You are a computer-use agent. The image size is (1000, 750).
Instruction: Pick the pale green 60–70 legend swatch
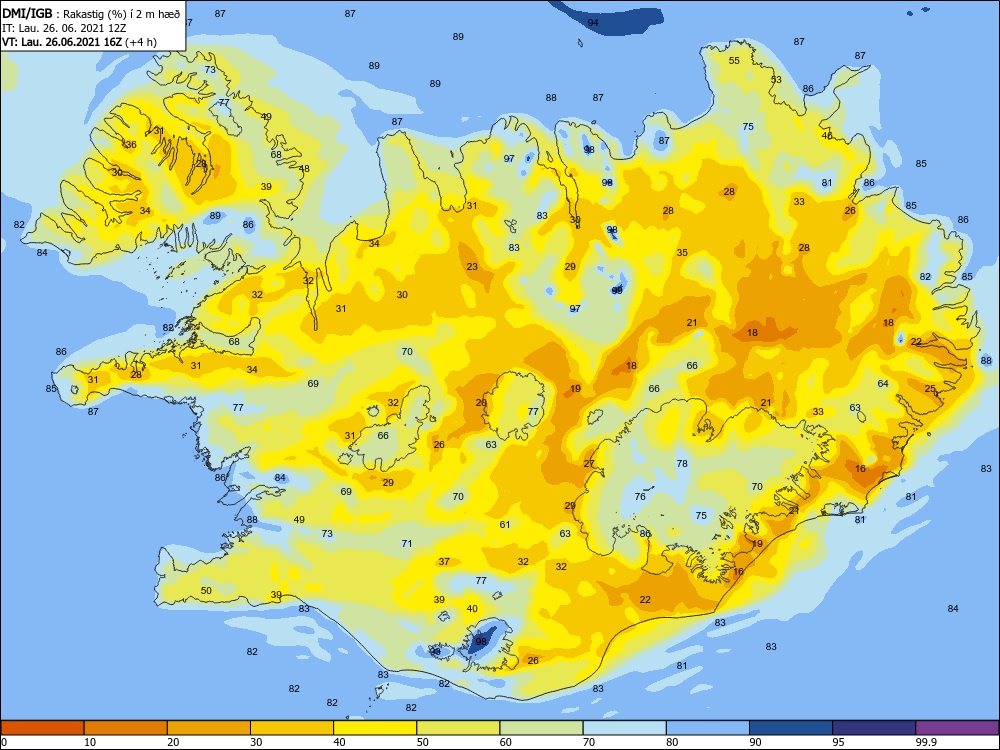[541, 728]
